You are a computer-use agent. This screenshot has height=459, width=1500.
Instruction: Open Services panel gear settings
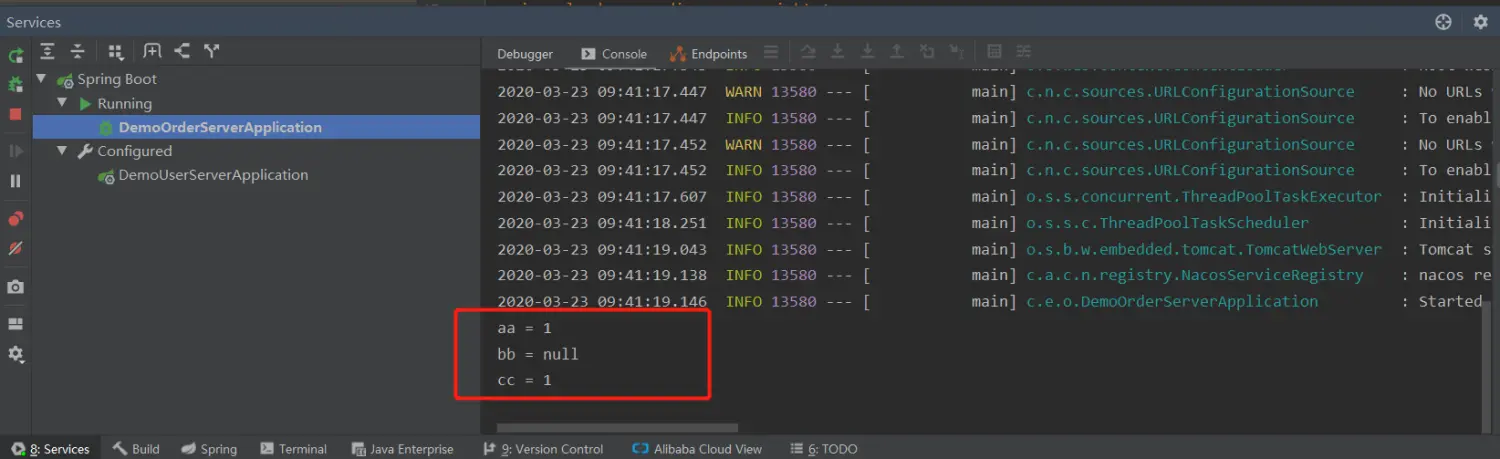coord(1480,22)
